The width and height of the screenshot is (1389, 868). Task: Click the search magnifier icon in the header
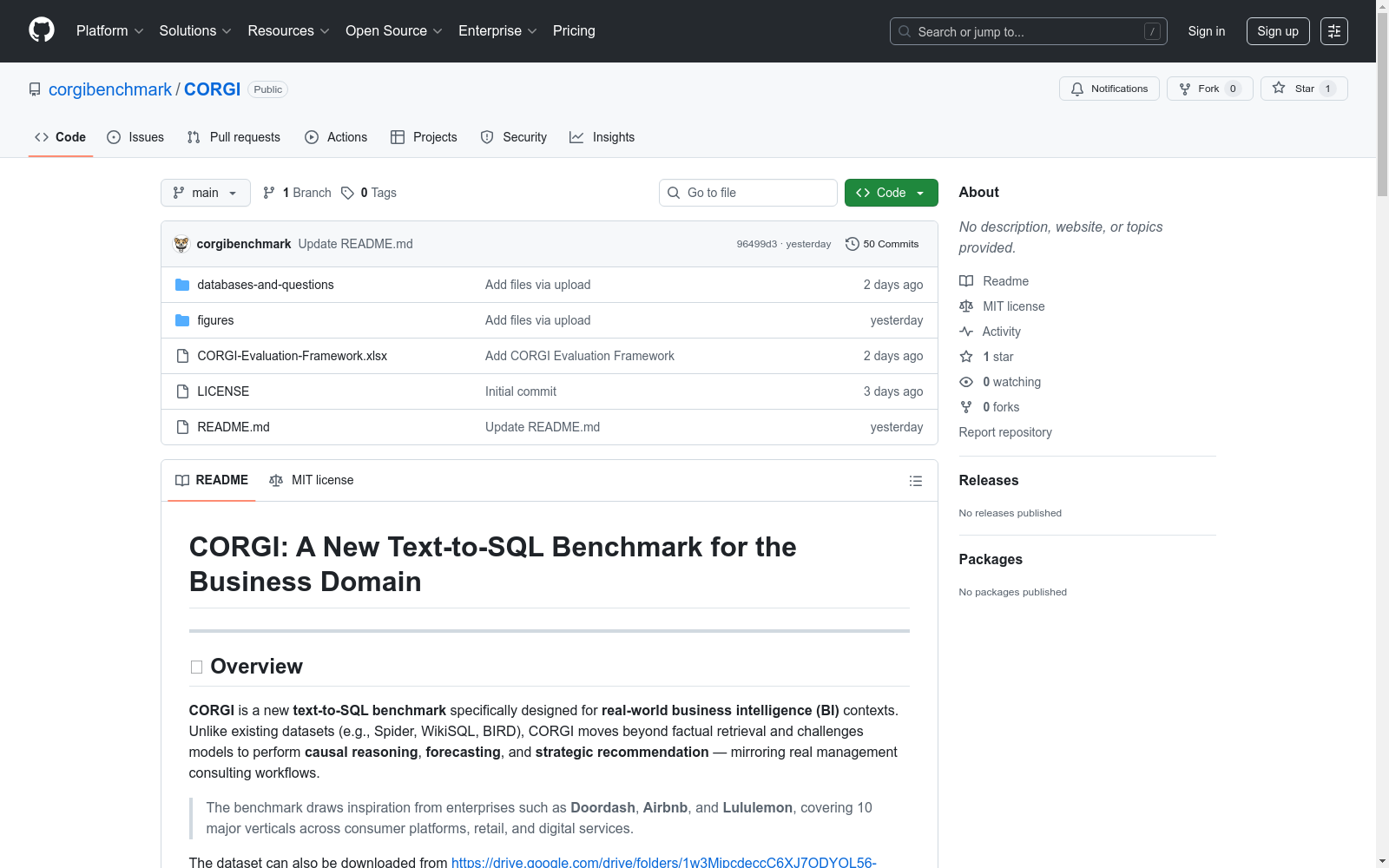click(905, 31)
